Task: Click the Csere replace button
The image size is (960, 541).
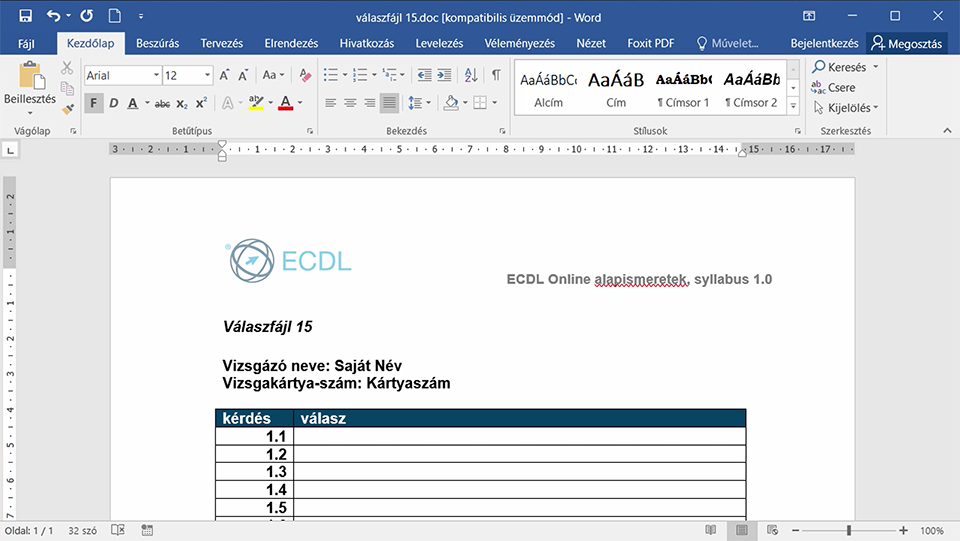Action: click(x=833, y=88)
